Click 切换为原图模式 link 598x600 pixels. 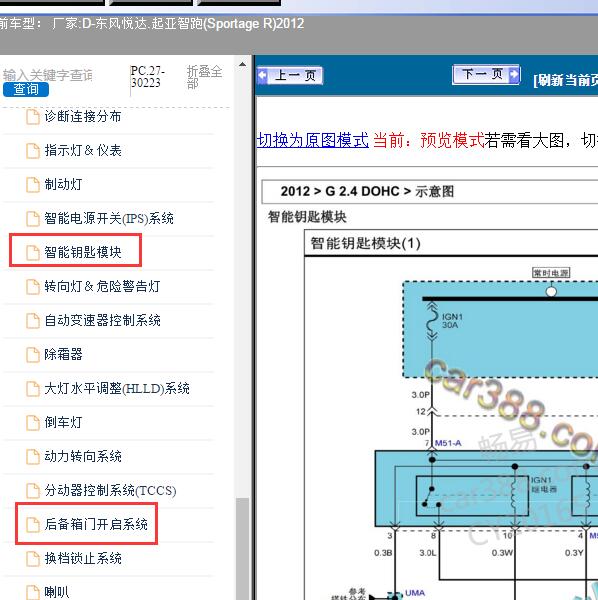pyautogui.click(x=313, y=140)
